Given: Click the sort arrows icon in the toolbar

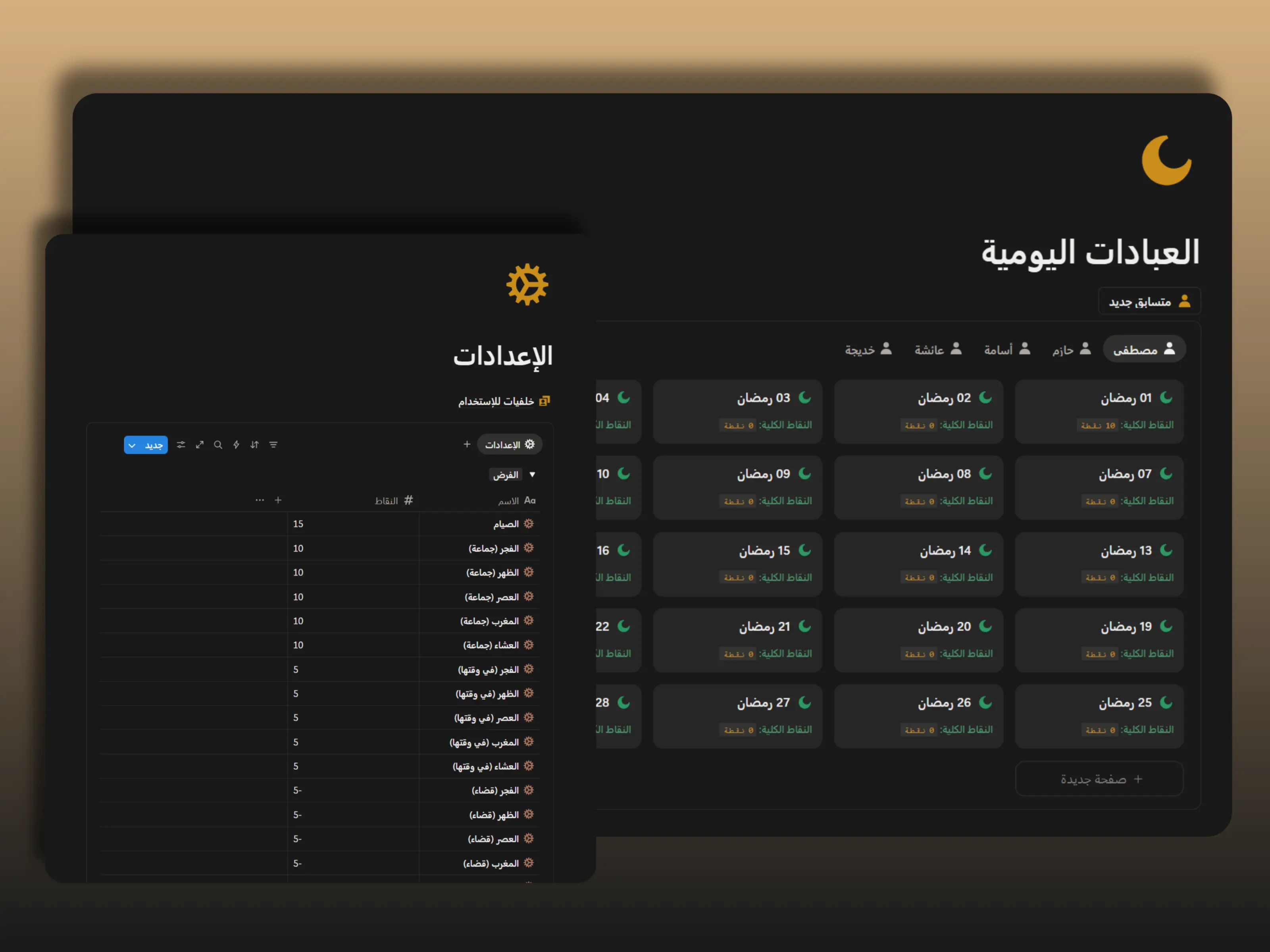Looking at the screenshot, I should 254,444.
